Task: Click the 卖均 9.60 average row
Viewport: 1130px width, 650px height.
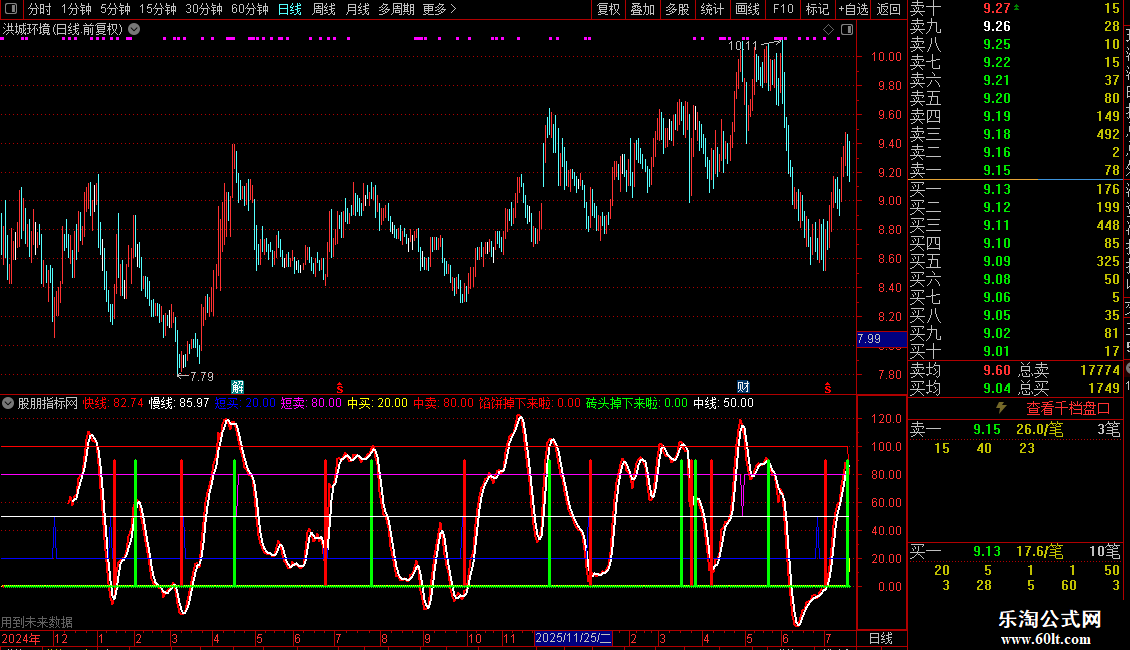Action: [x=960, y=370]
